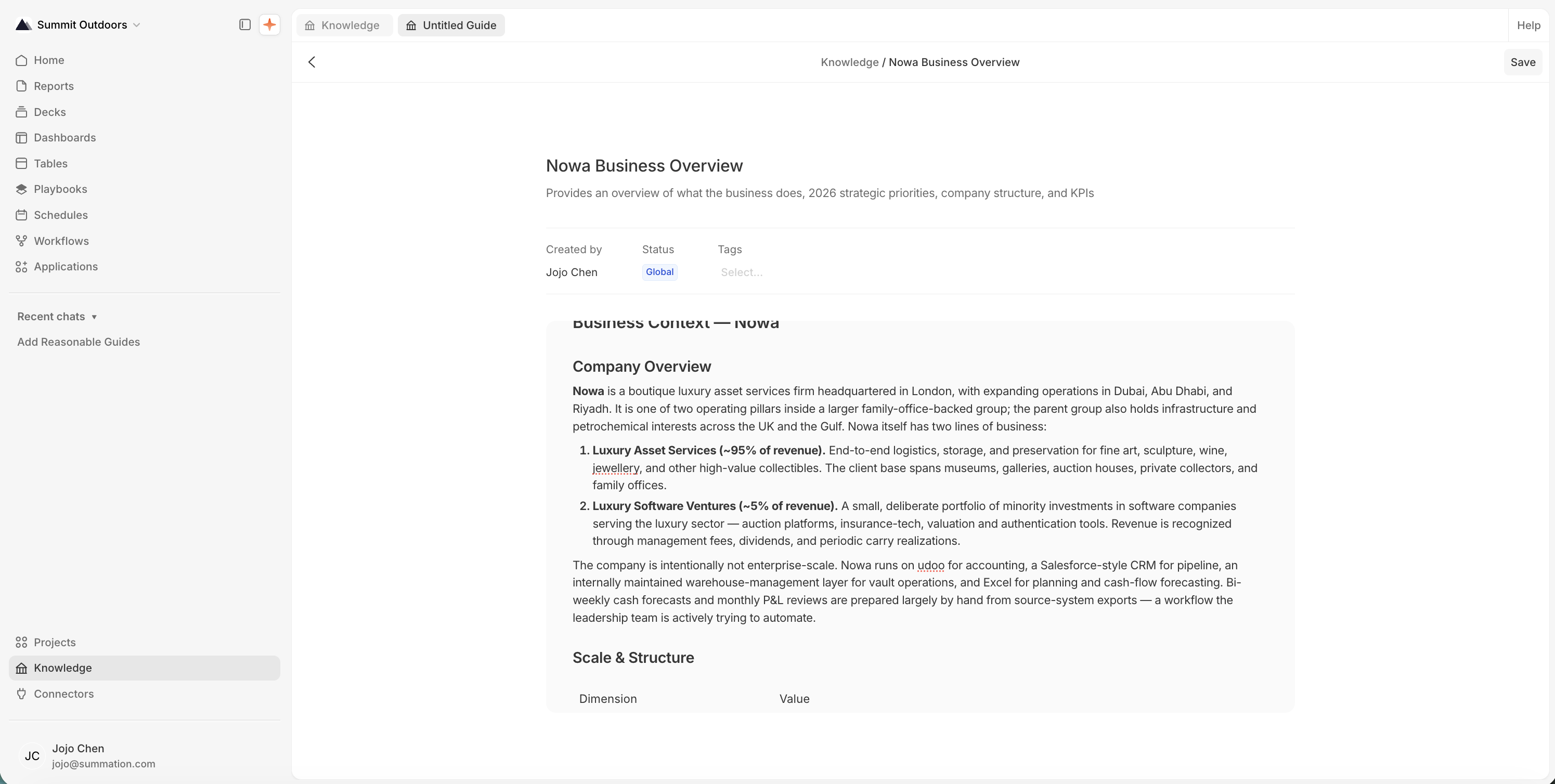Click the Scale & Structure heading
The image size is (1555, 784).
tap(633, 658)
